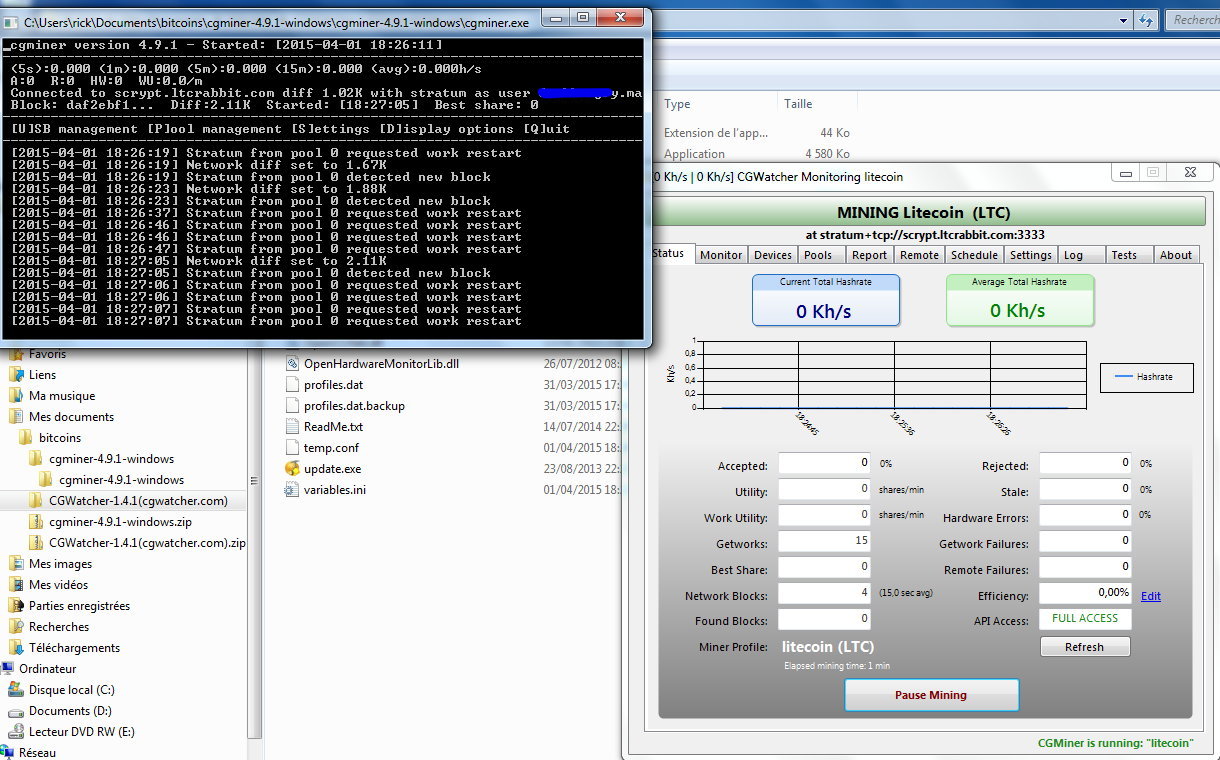
Task: Open the bitcoins folder in the tree
Action: 60,438
